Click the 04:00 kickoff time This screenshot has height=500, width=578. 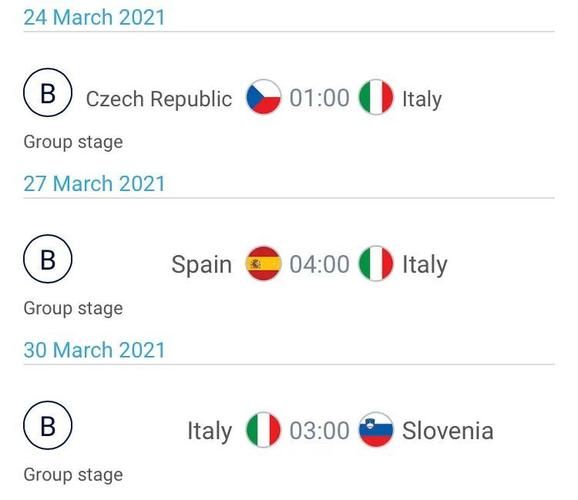tap(319, 264)
